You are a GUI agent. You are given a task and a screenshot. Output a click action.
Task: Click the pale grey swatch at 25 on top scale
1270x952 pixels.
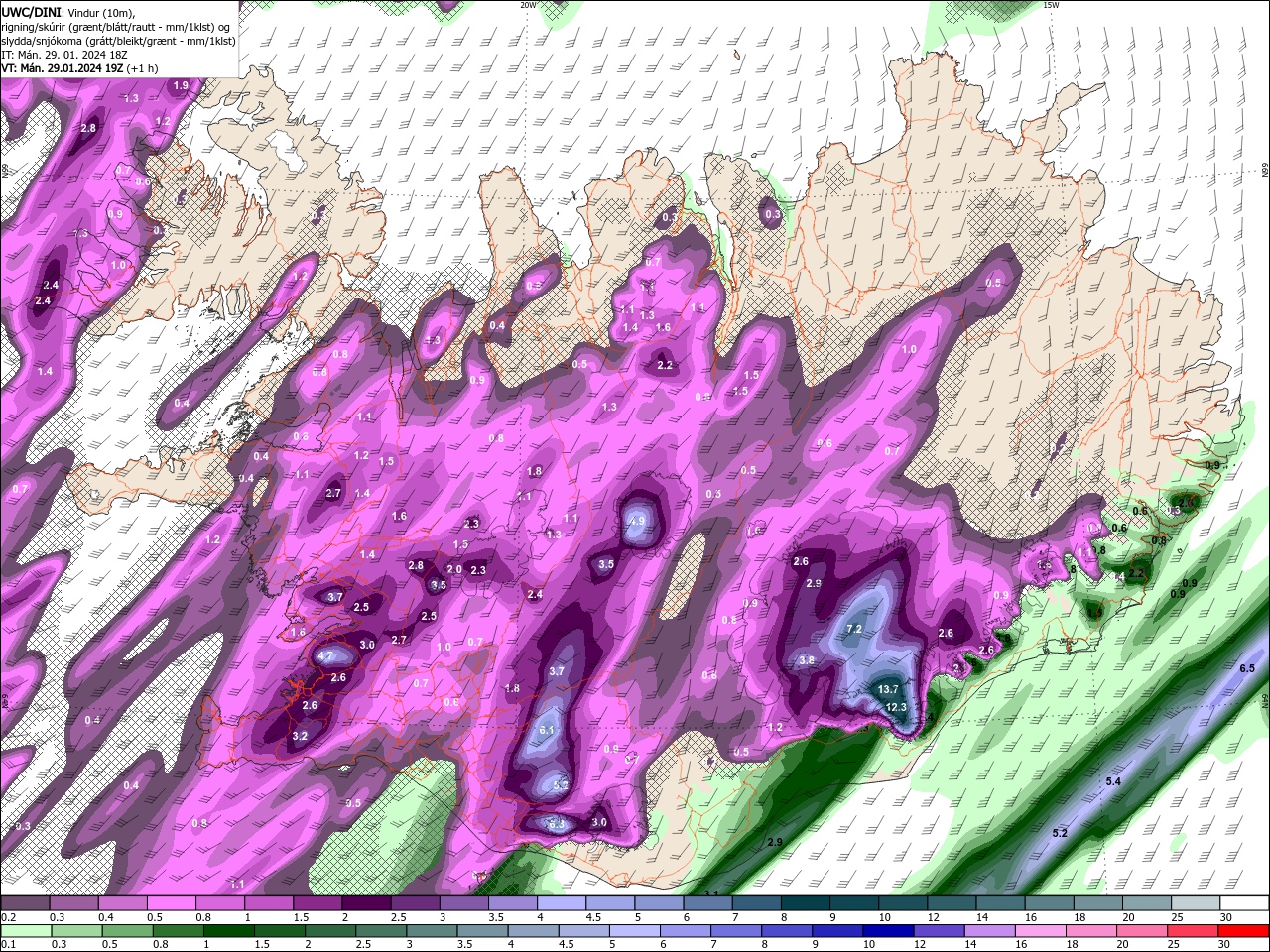1197,903
